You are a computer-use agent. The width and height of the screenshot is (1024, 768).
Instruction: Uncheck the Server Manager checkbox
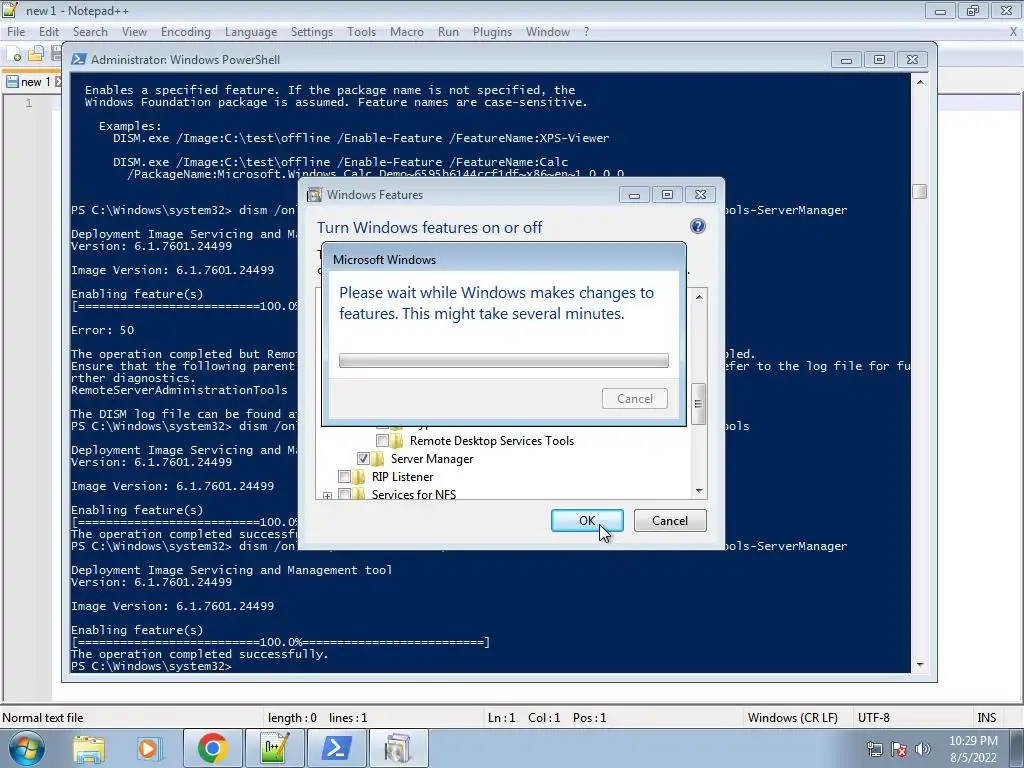click(x=363, y=458)
